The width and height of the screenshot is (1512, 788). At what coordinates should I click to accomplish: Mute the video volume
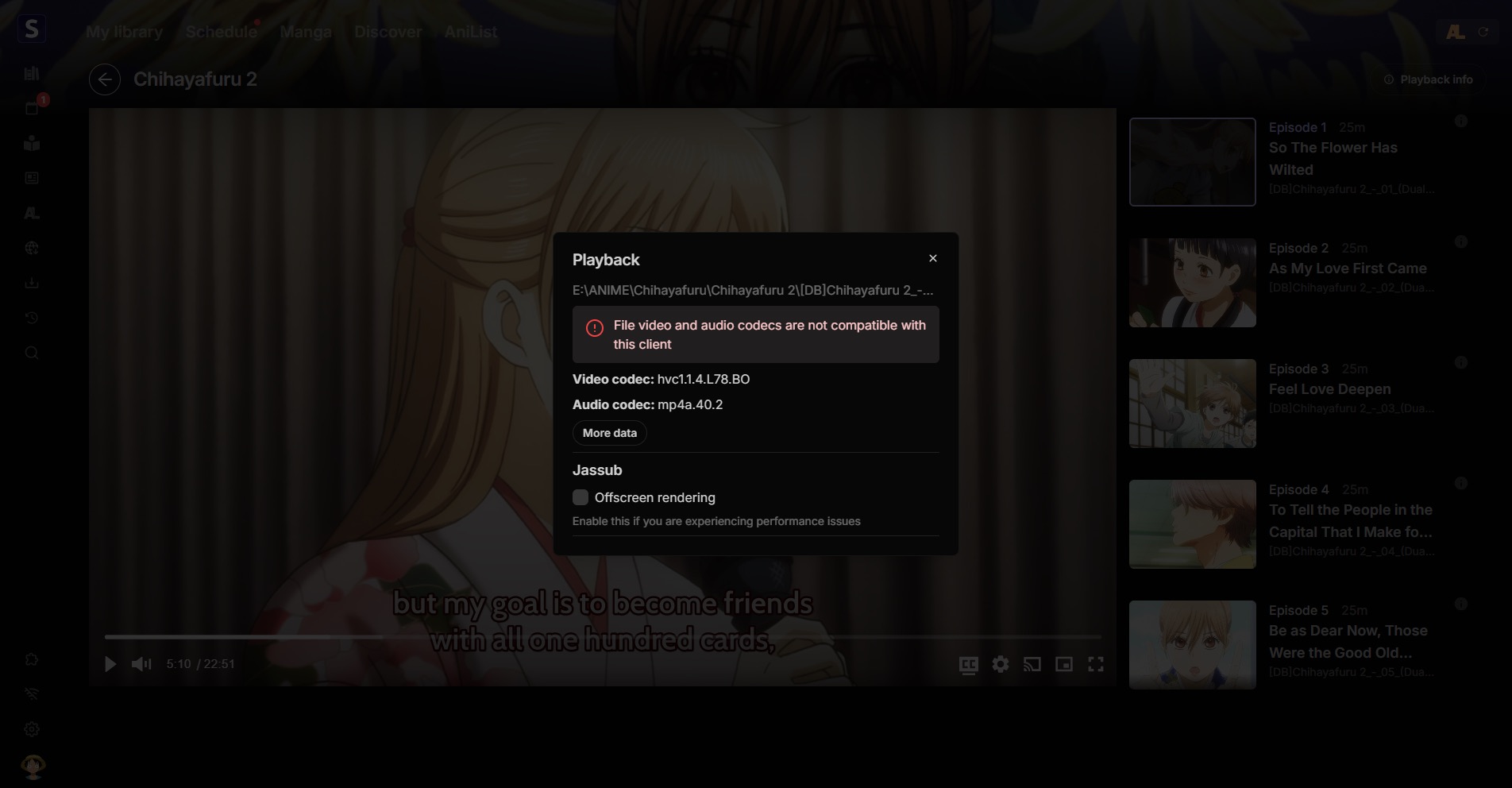click(x=141, y=664)
